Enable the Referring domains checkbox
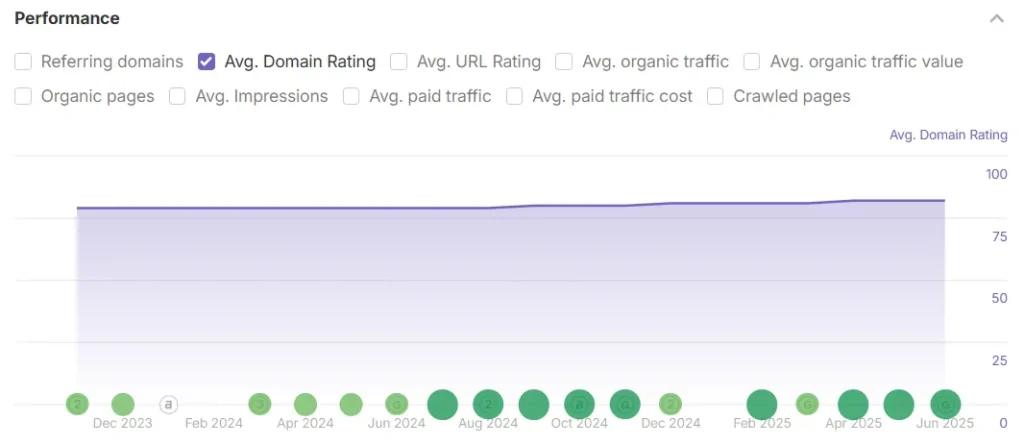 (x=23, y=62)
